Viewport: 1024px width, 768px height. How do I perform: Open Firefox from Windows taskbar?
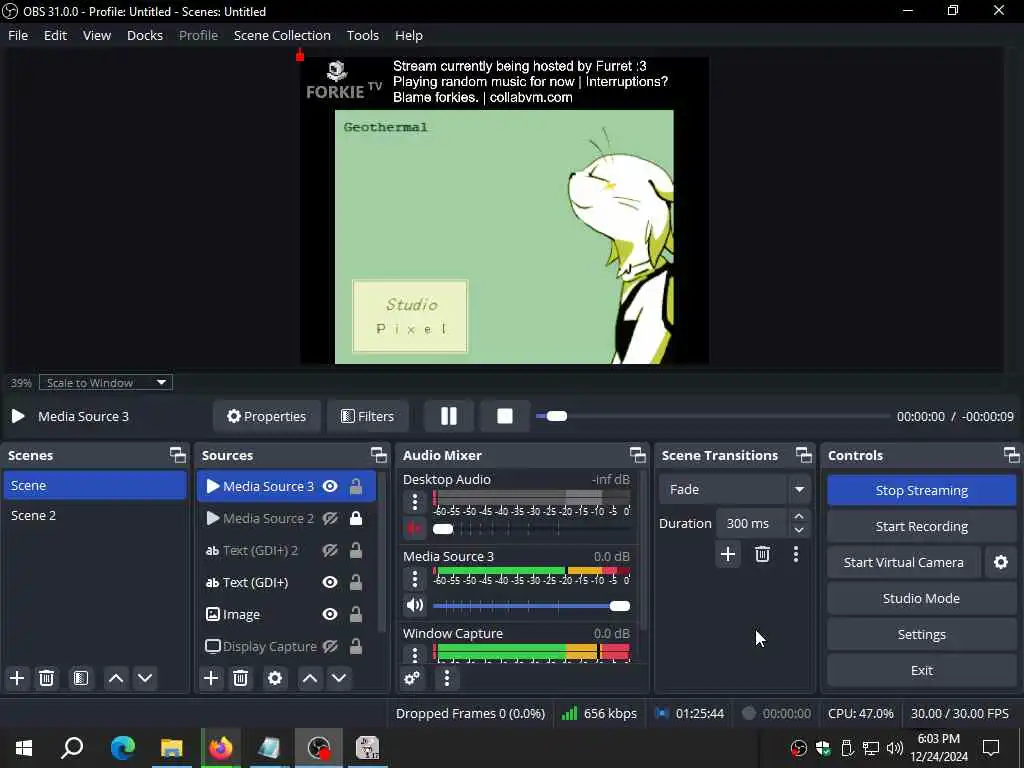[x=221, y=748]
